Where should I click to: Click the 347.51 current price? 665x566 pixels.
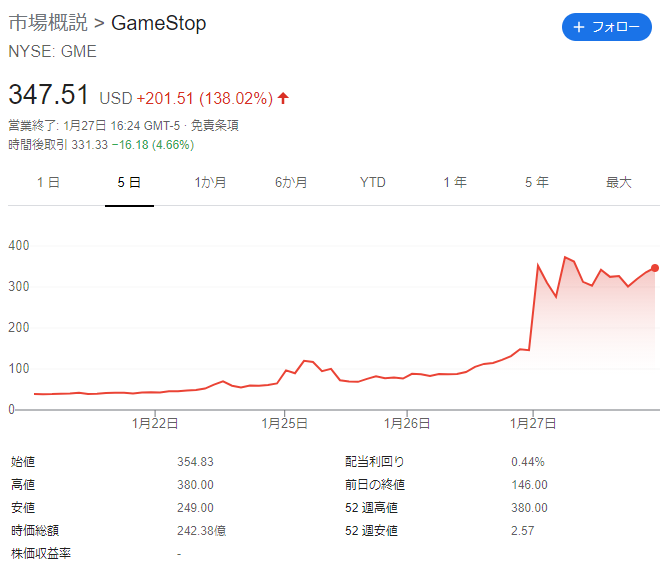[x=48, y=94]
